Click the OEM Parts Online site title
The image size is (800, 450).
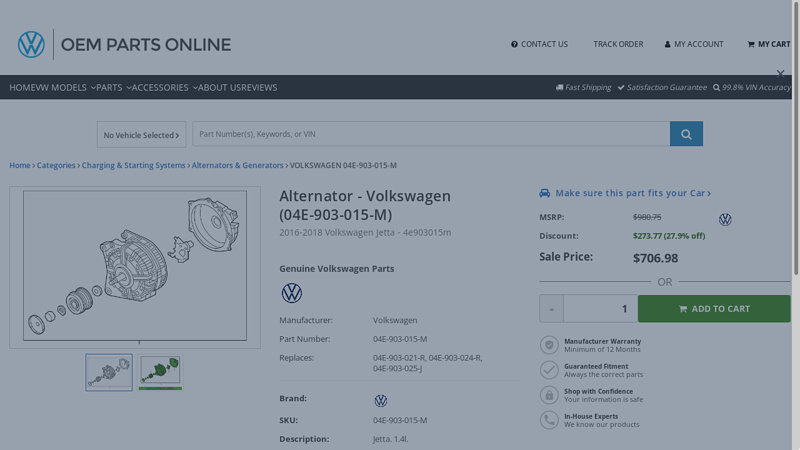[146, 45]
